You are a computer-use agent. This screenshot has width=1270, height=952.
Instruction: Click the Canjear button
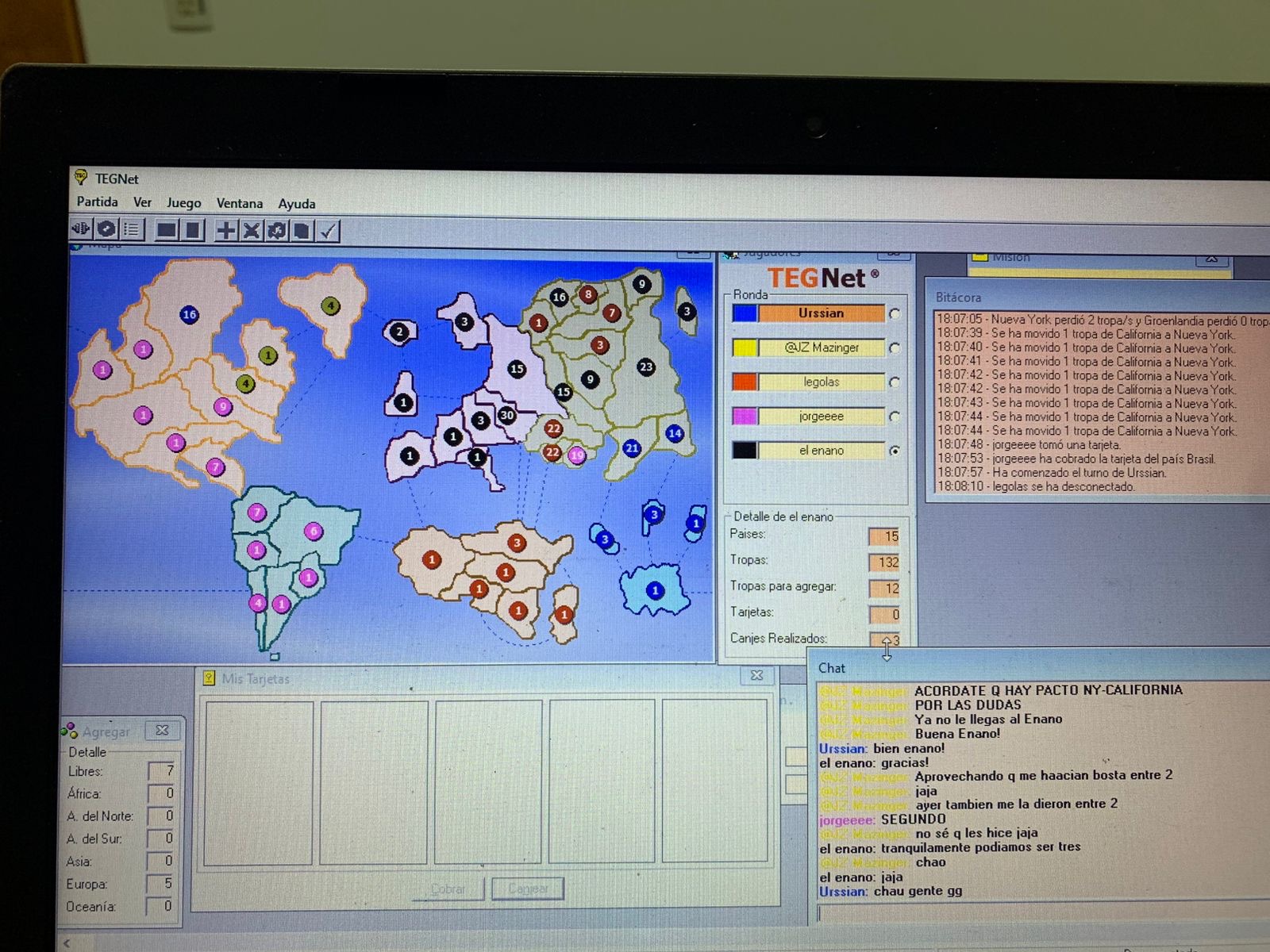[x=528, y=889]
